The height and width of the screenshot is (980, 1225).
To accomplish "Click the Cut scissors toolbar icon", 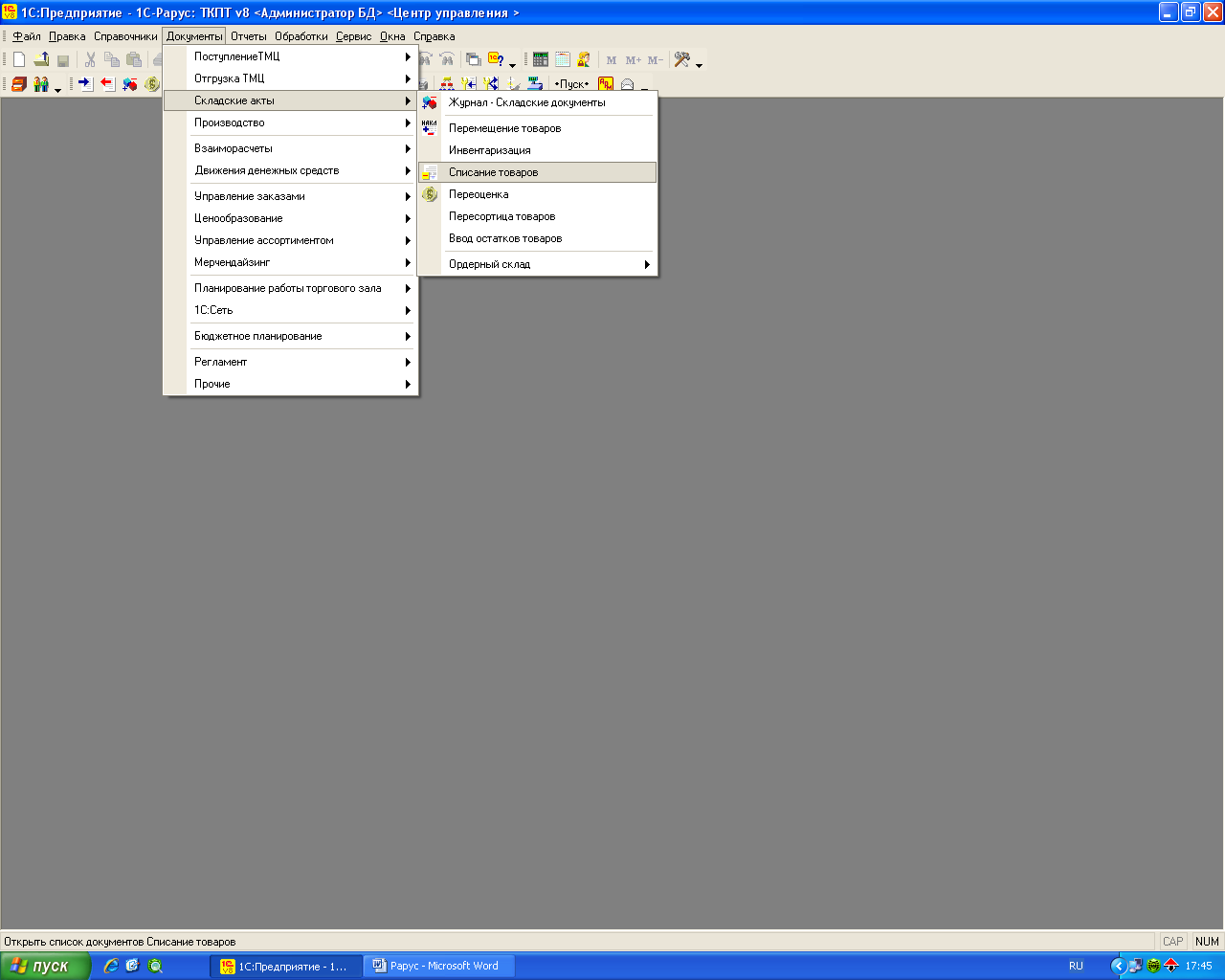I will coord(90,59).
